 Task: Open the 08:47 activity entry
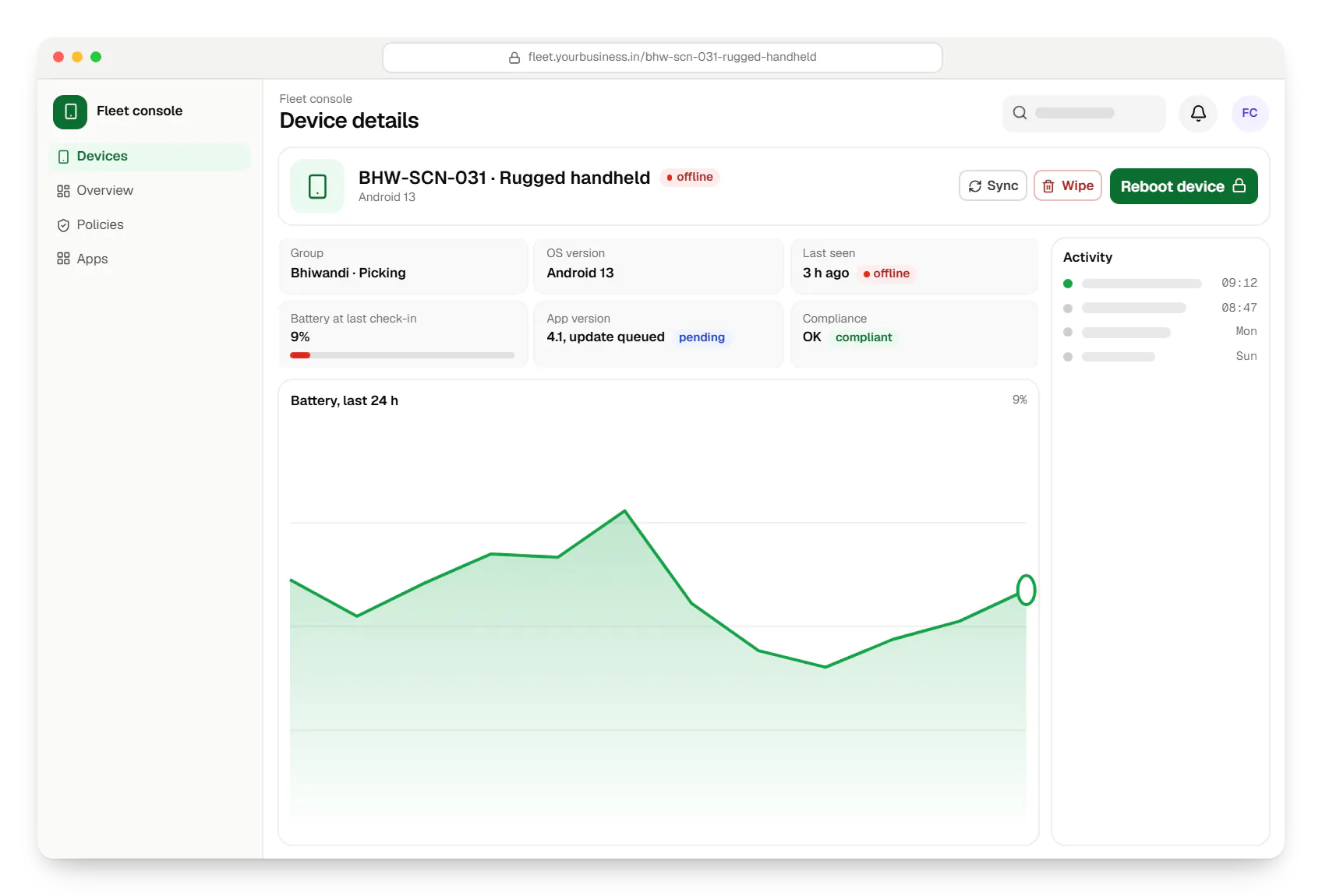tap(1160, 309)
